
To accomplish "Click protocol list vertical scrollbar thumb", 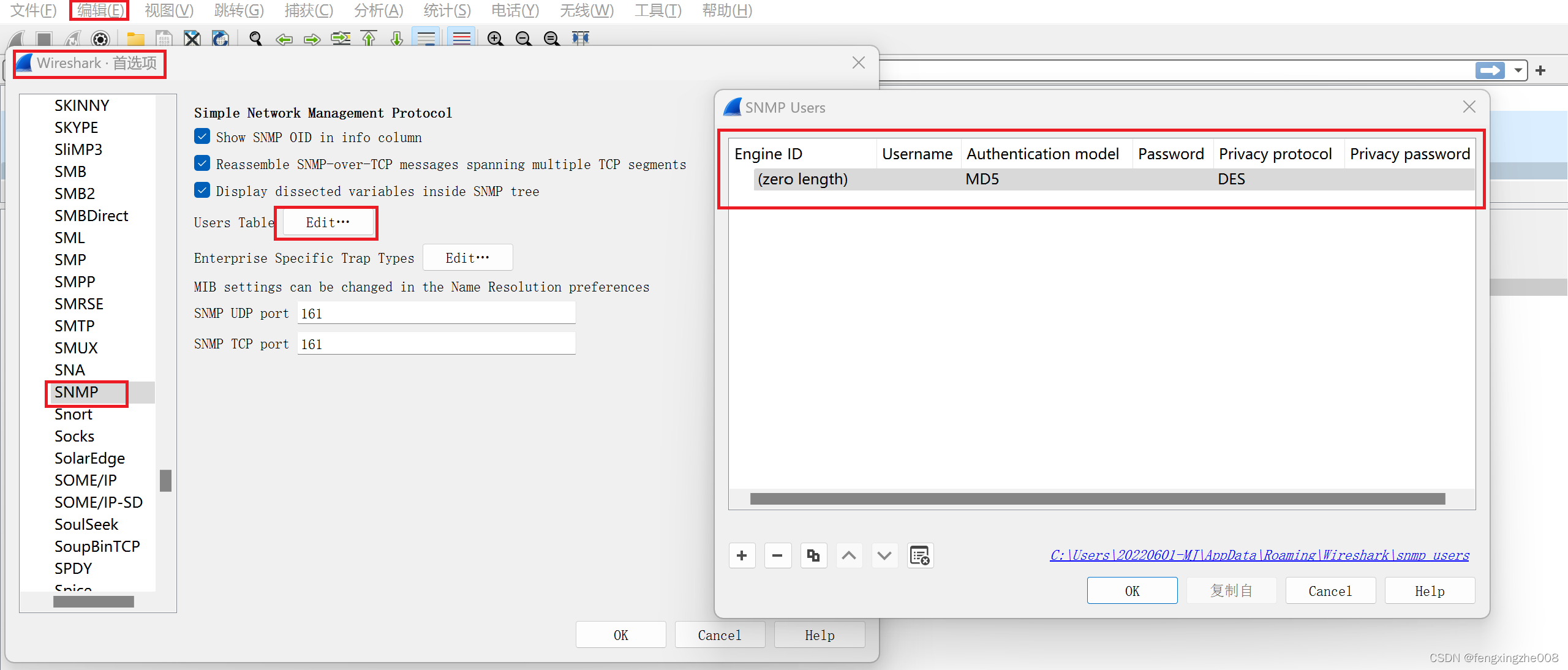I will click(165, 481).
